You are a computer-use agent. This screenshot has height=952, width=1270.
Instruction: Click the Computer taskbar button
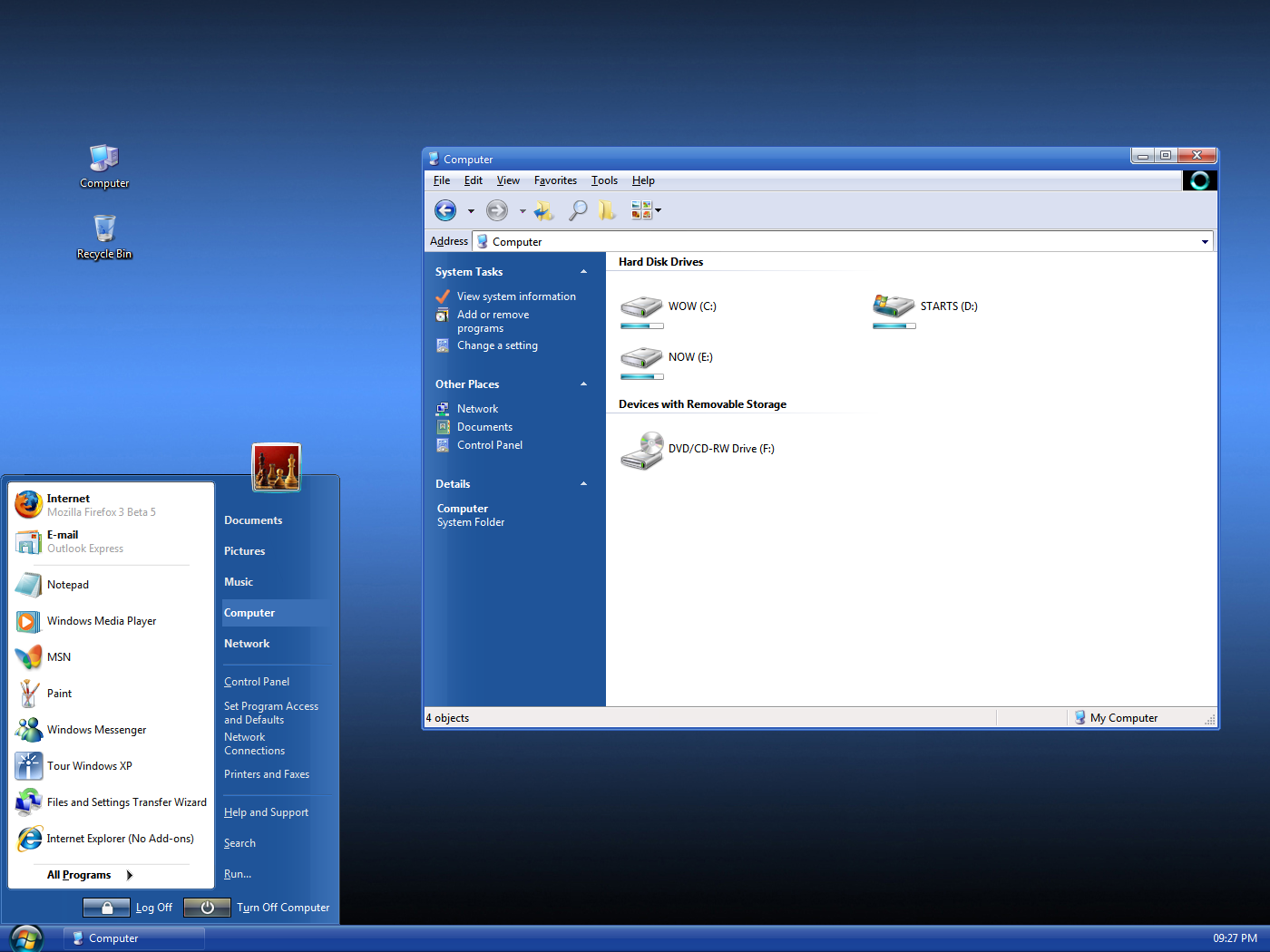point(134,938)
